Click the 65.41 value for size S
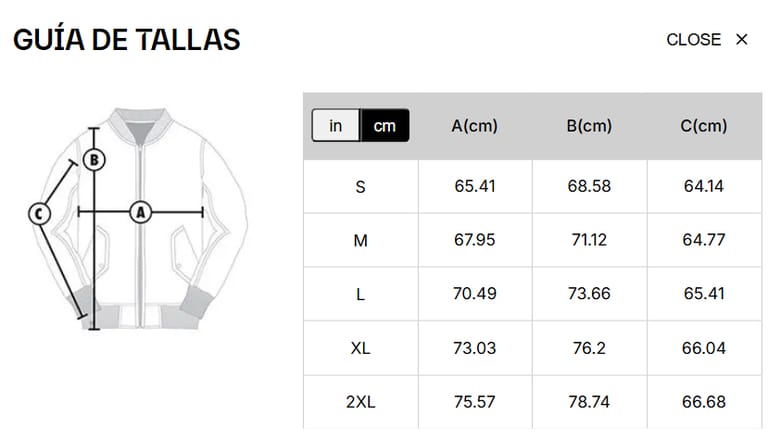Viewport: 768px width, 440px height. click(x=475, y=186)
